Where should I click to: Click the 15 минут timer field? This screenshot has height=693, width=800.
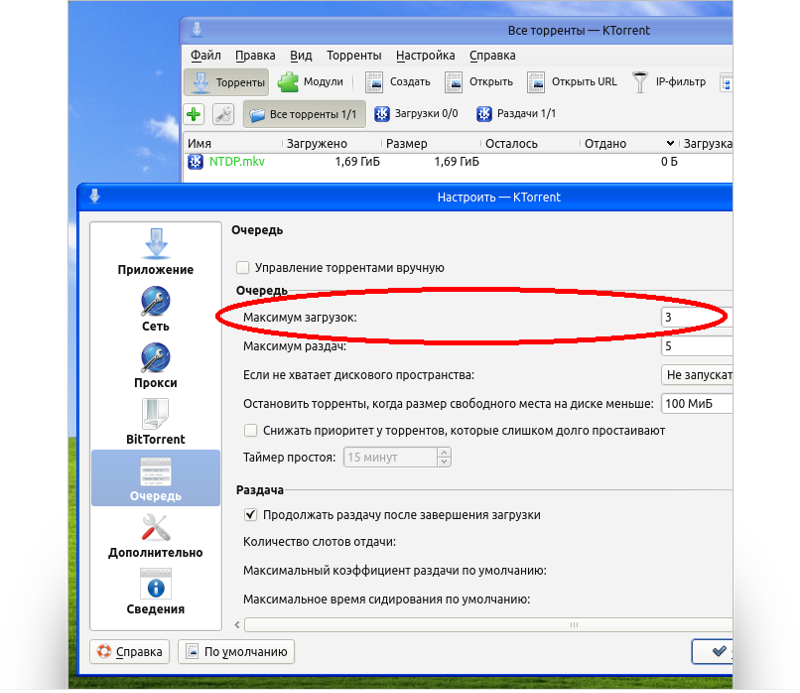pos(391,457)
